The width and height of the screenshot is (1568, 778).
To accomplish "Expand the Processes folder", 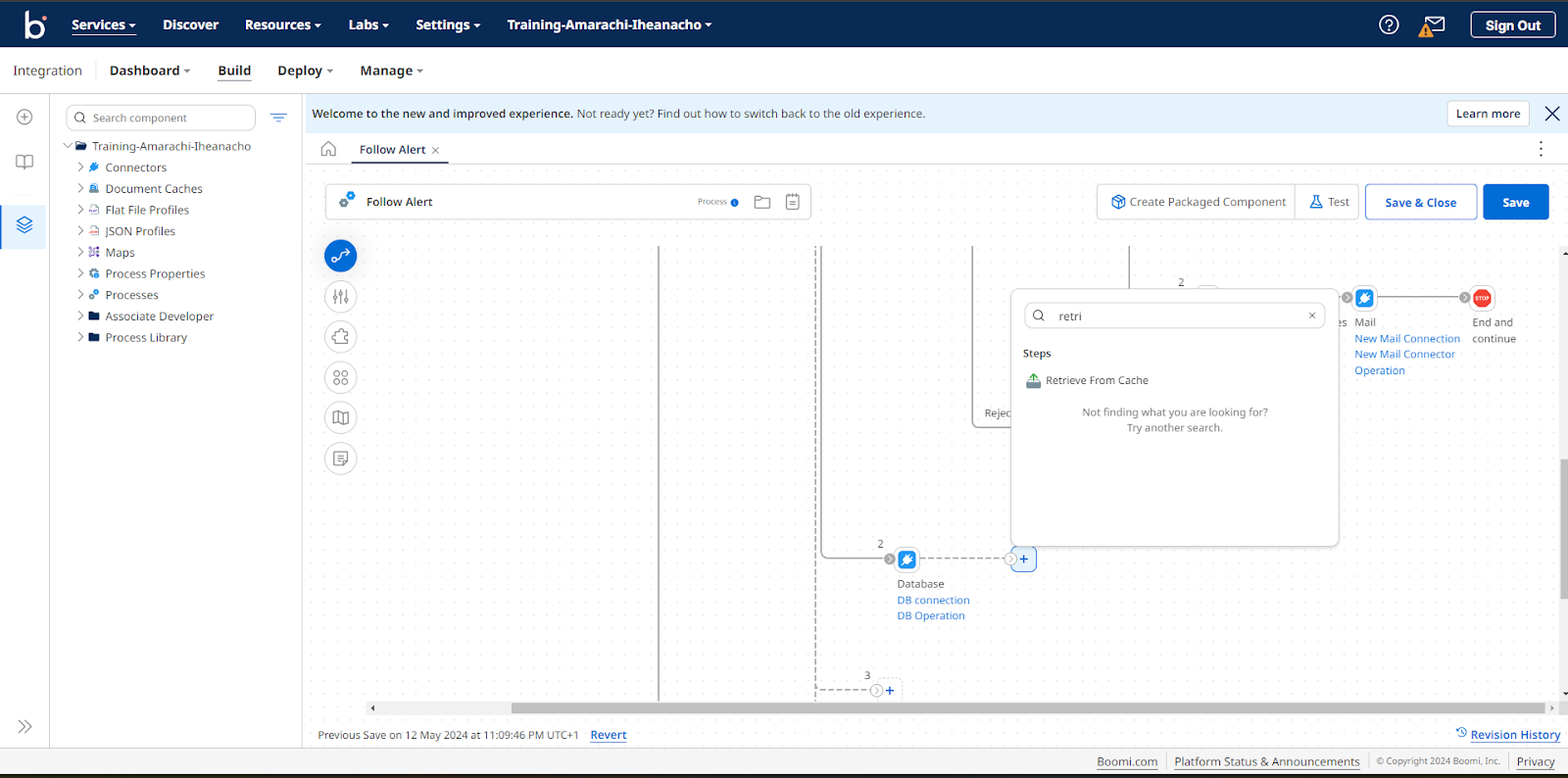I will 80,295.
